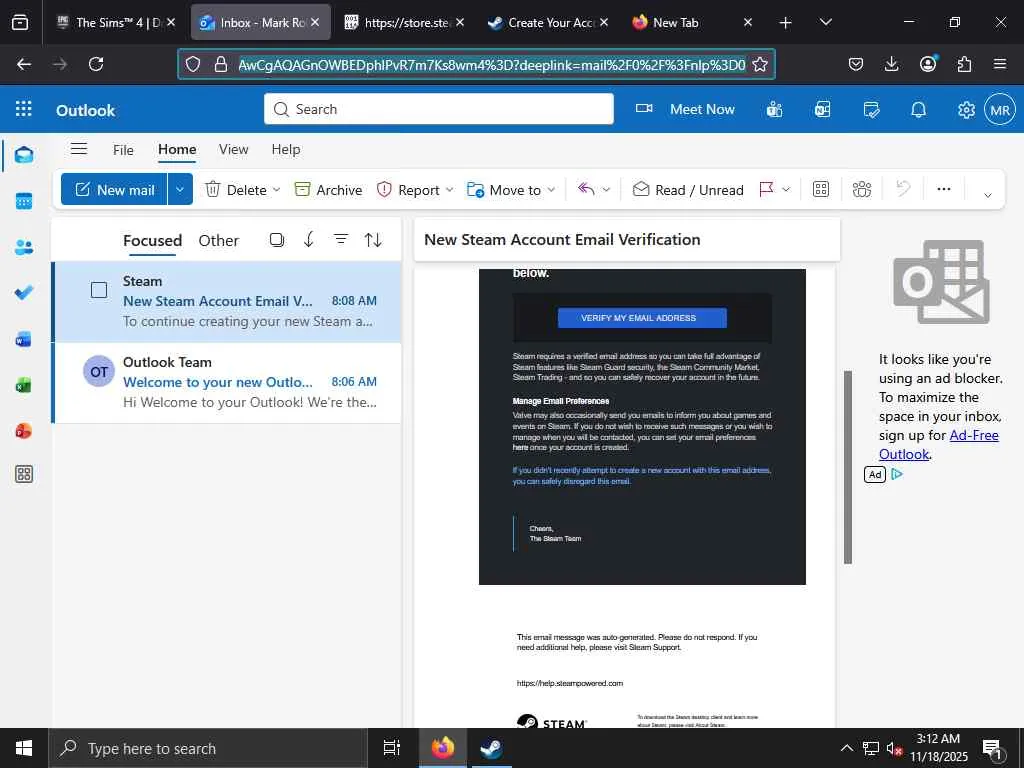The image size is (1024, 768).
Task: Switch to the Focused inbox tab
Action: pyautogui.click(x=152, y=240)
